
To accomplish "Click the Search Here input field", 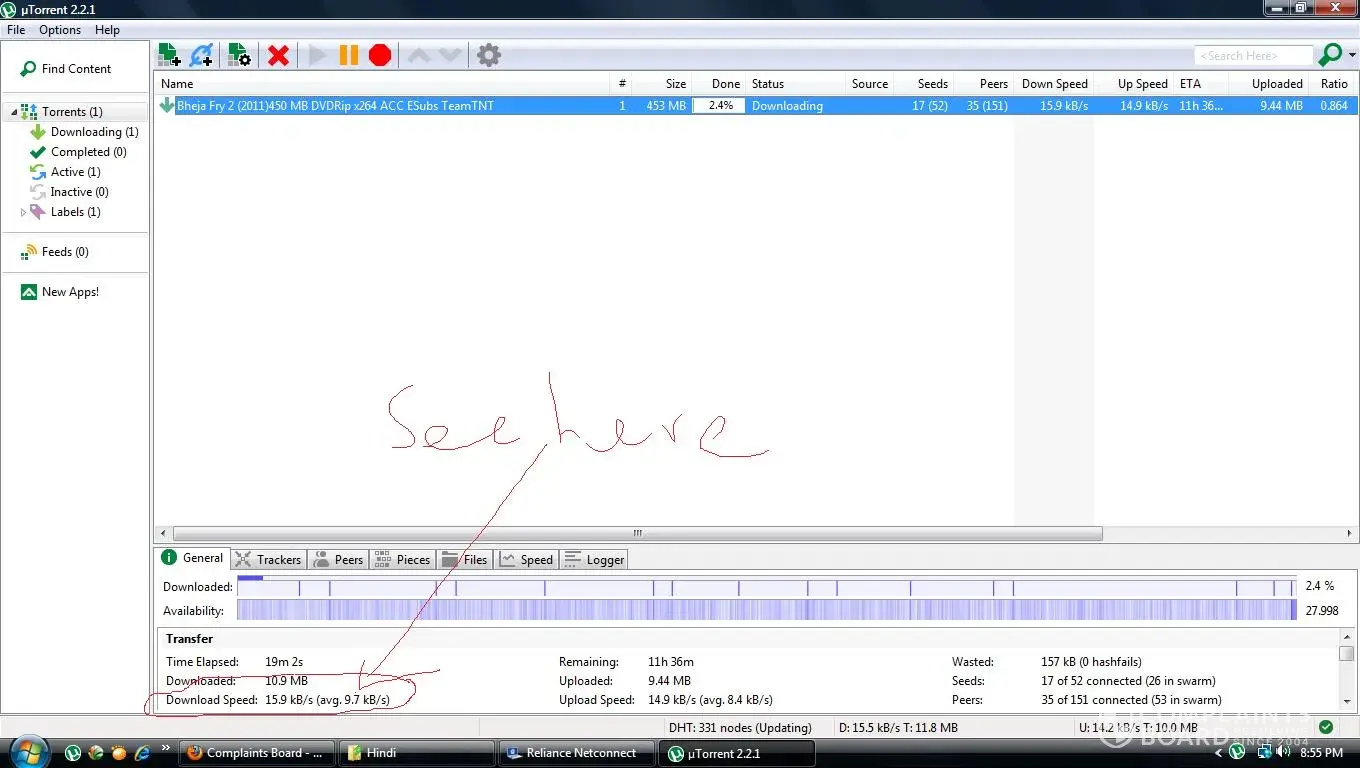I will pos(1252,56).
